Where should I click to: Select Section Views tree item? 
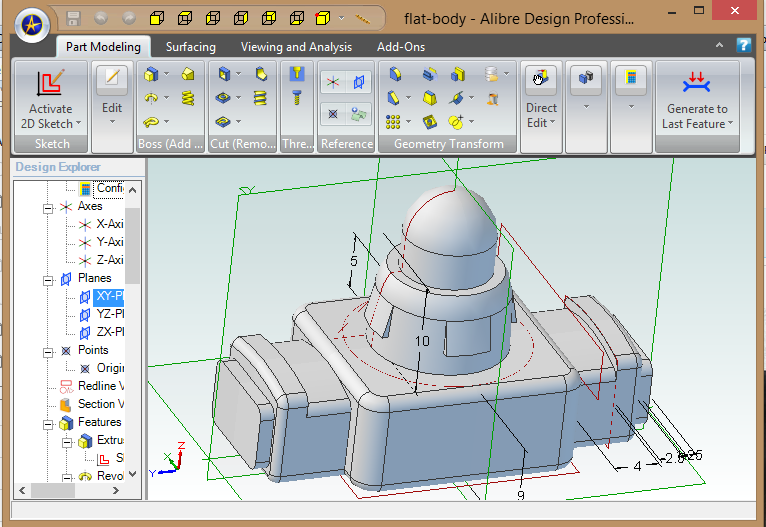(x=91, y=404)
